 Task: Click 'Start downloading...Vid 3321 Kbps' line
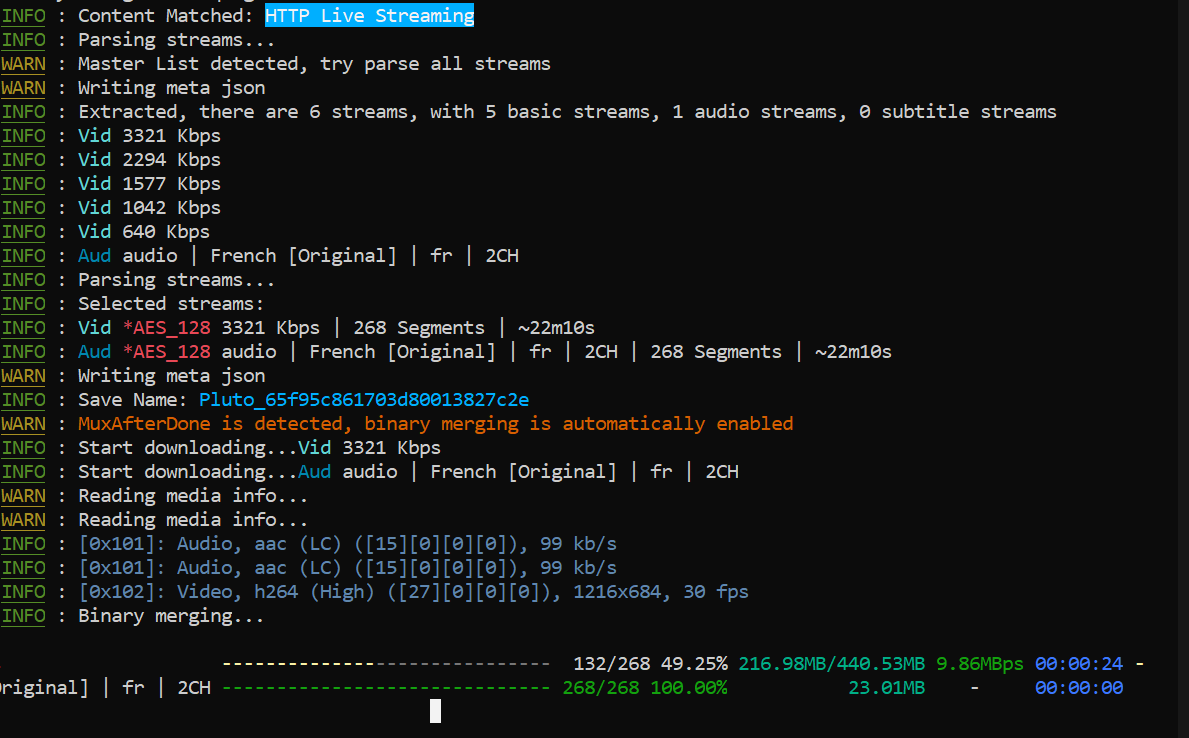click(x=259, y=448)
